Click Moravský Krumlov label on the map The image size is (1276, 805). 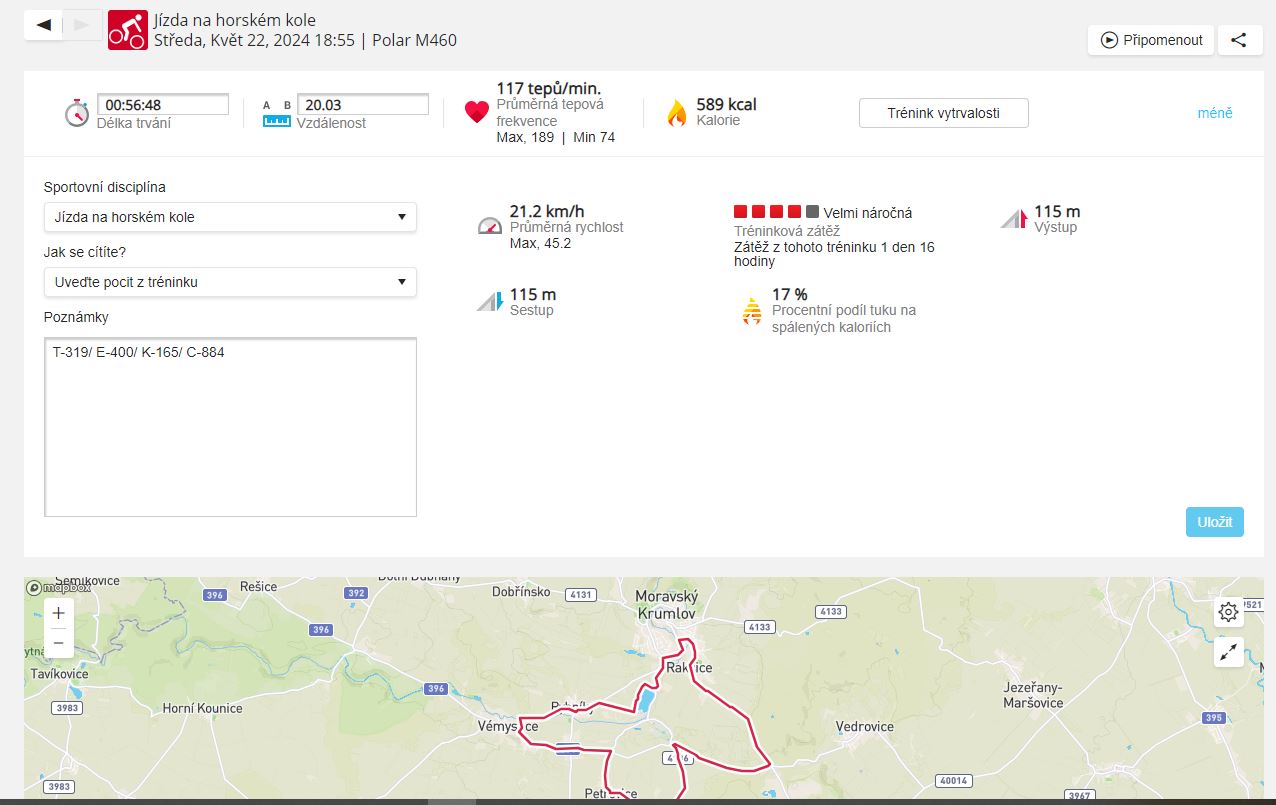pyautogui.click(x=667, y=604)
